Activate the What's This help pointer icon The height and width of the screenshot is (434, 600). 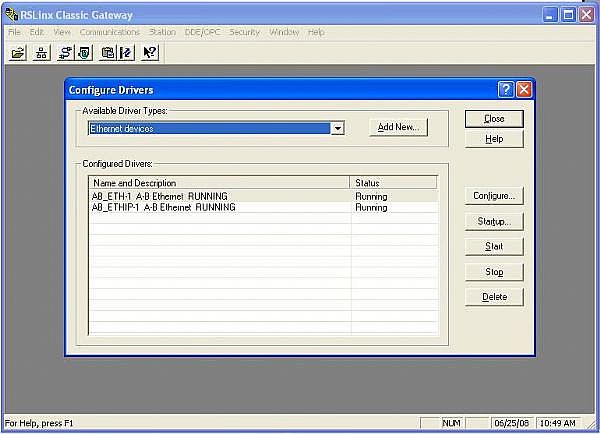pos(150,53)
